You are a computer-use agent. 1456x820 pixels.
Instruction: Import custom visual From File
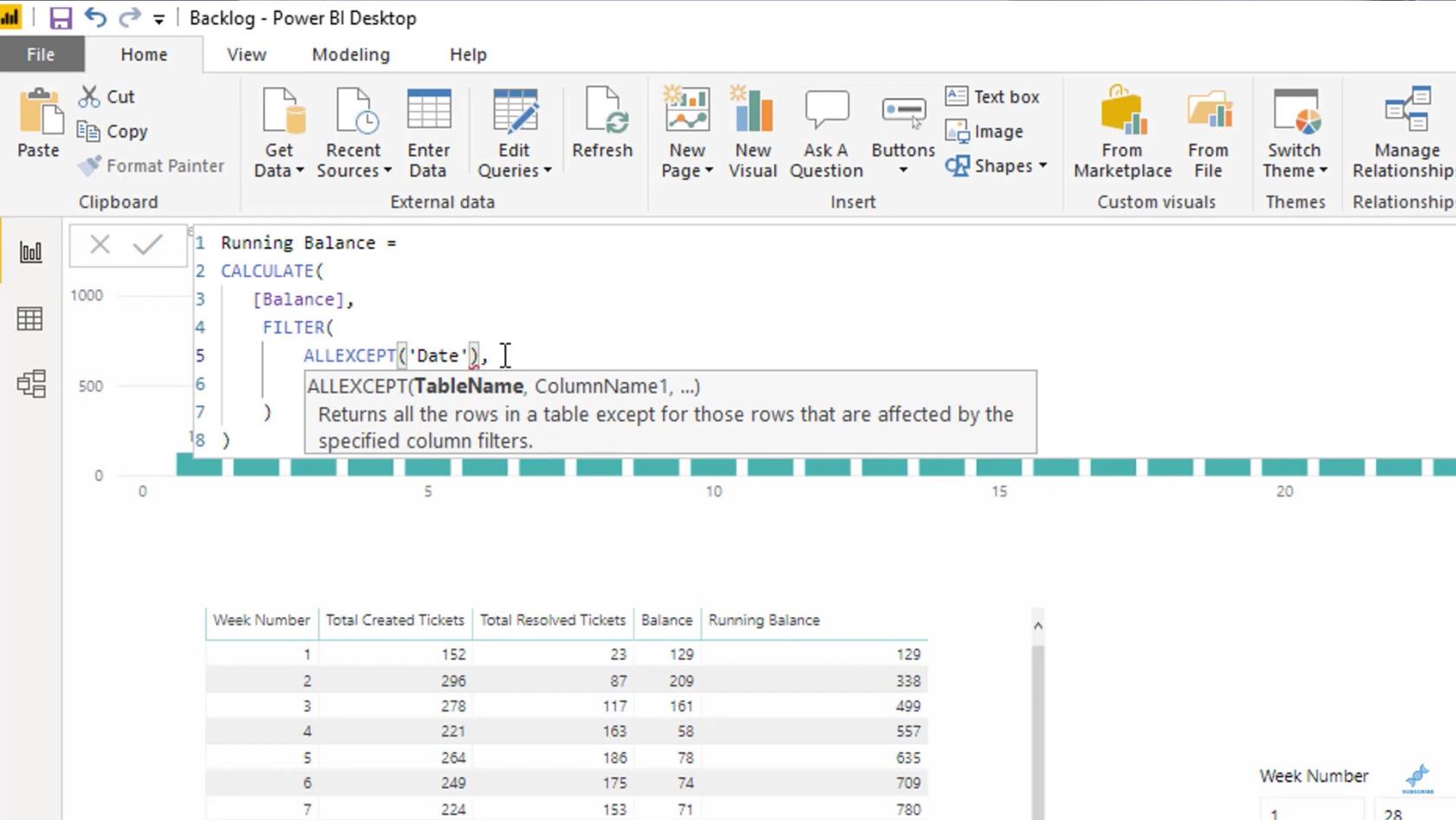click(x=1208, y=133)
